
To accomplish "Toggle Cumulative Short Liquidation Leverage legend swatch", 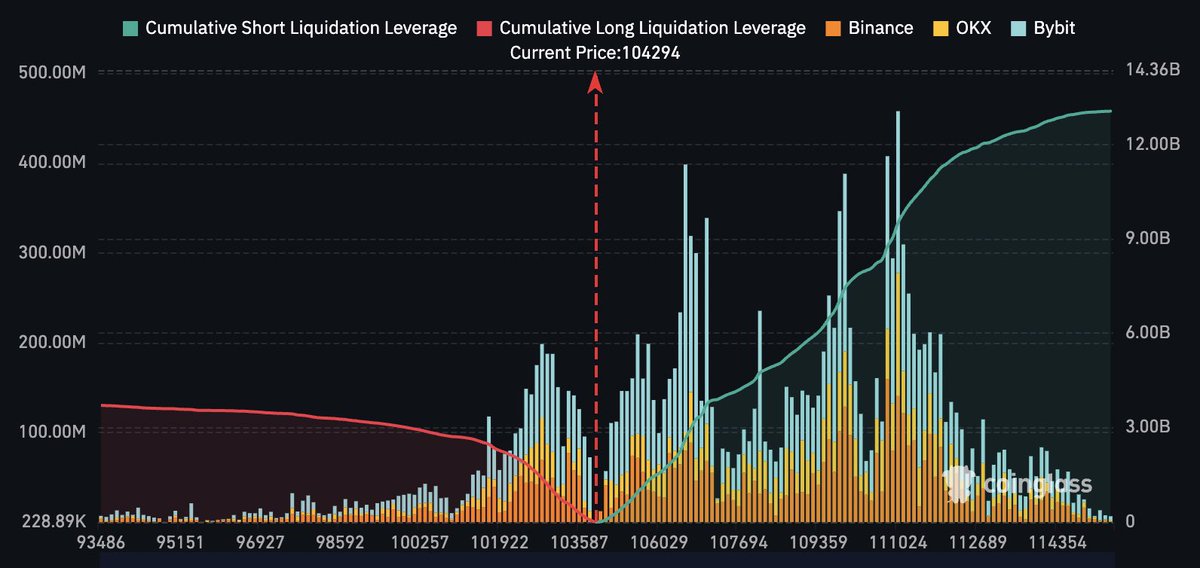I will (130, 28).
